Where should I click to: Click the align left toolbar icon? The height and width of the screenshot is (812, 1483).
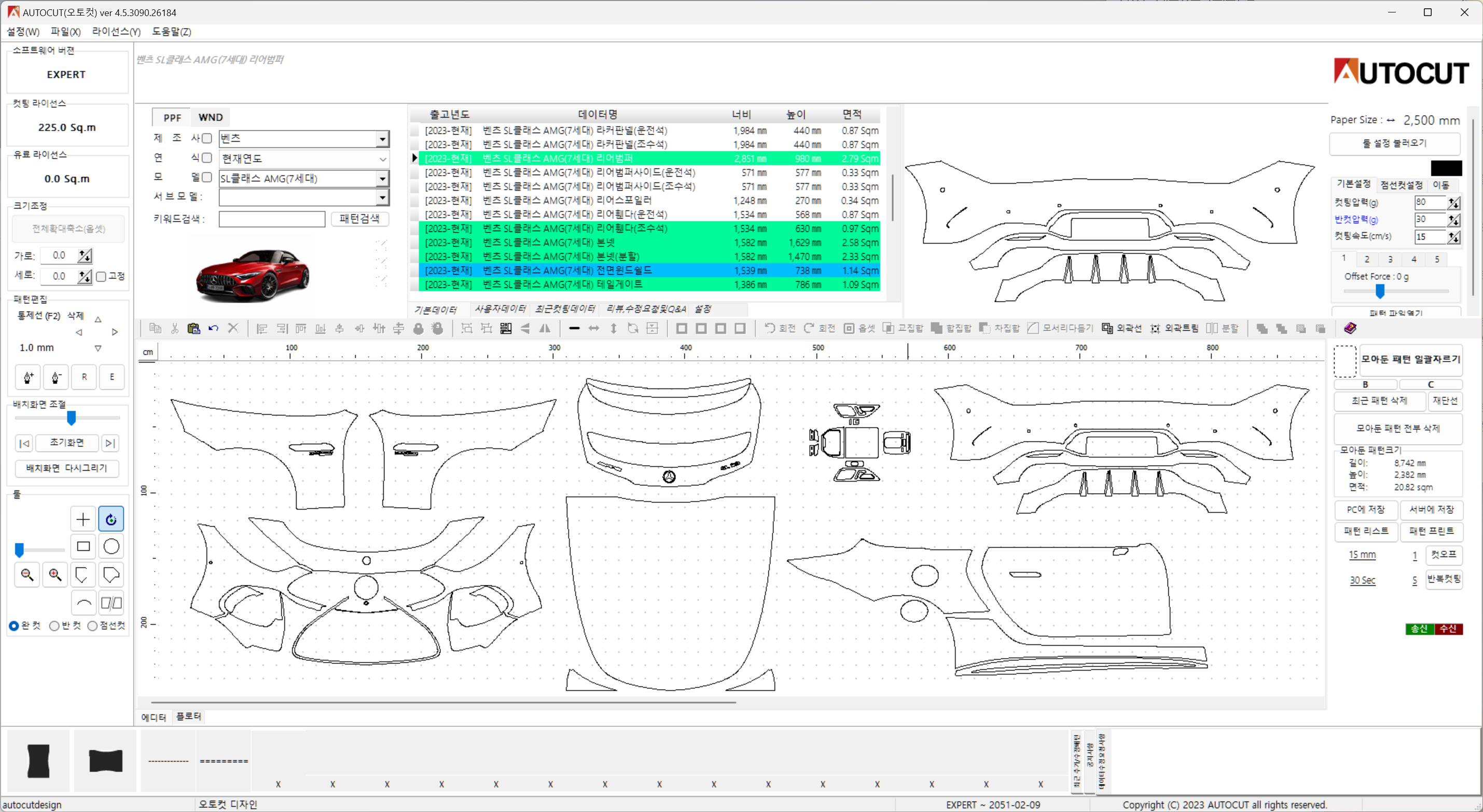[262, 329]
